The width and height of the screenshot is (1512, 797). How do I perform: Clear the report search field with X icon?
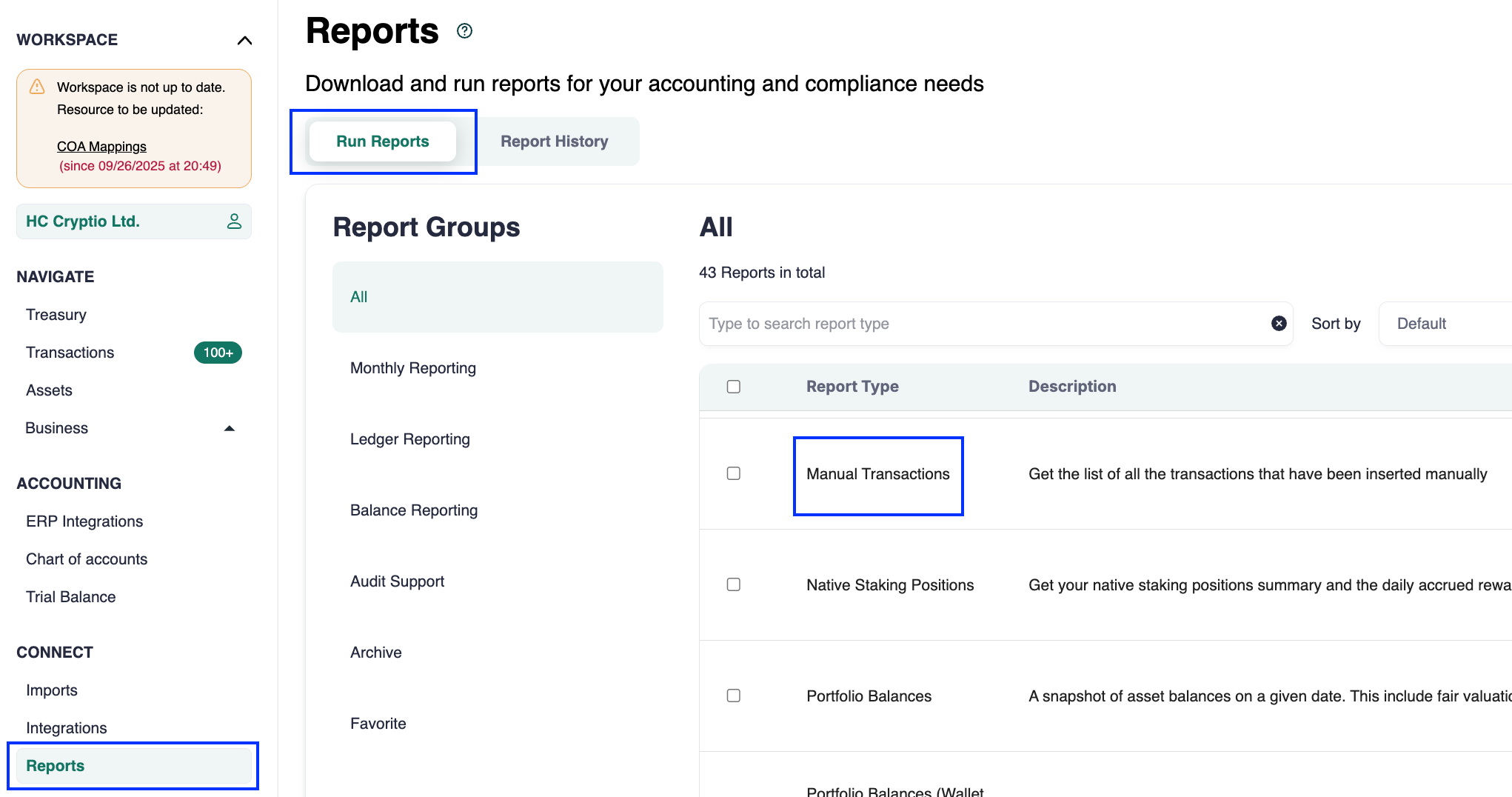point(1278,324)
